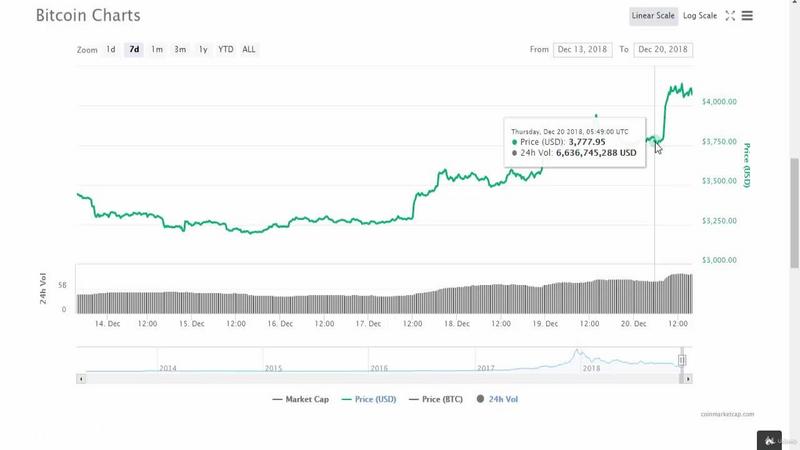Open the chart hamburger menu
The width and height of the screenshot is (800, 450).
click(x=747, y=16)
